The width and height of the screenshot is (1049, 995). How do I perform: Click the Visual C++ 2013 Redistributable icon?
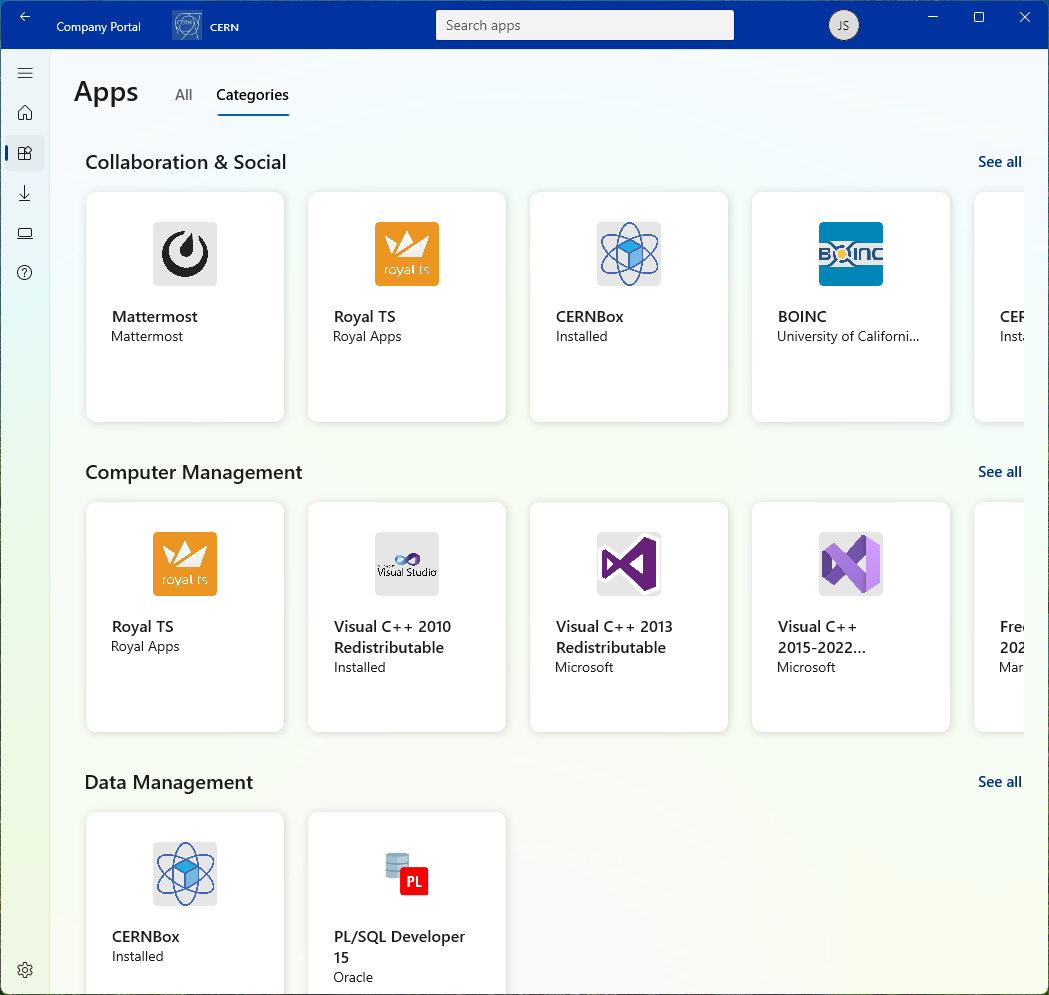[x=629, y=563]
